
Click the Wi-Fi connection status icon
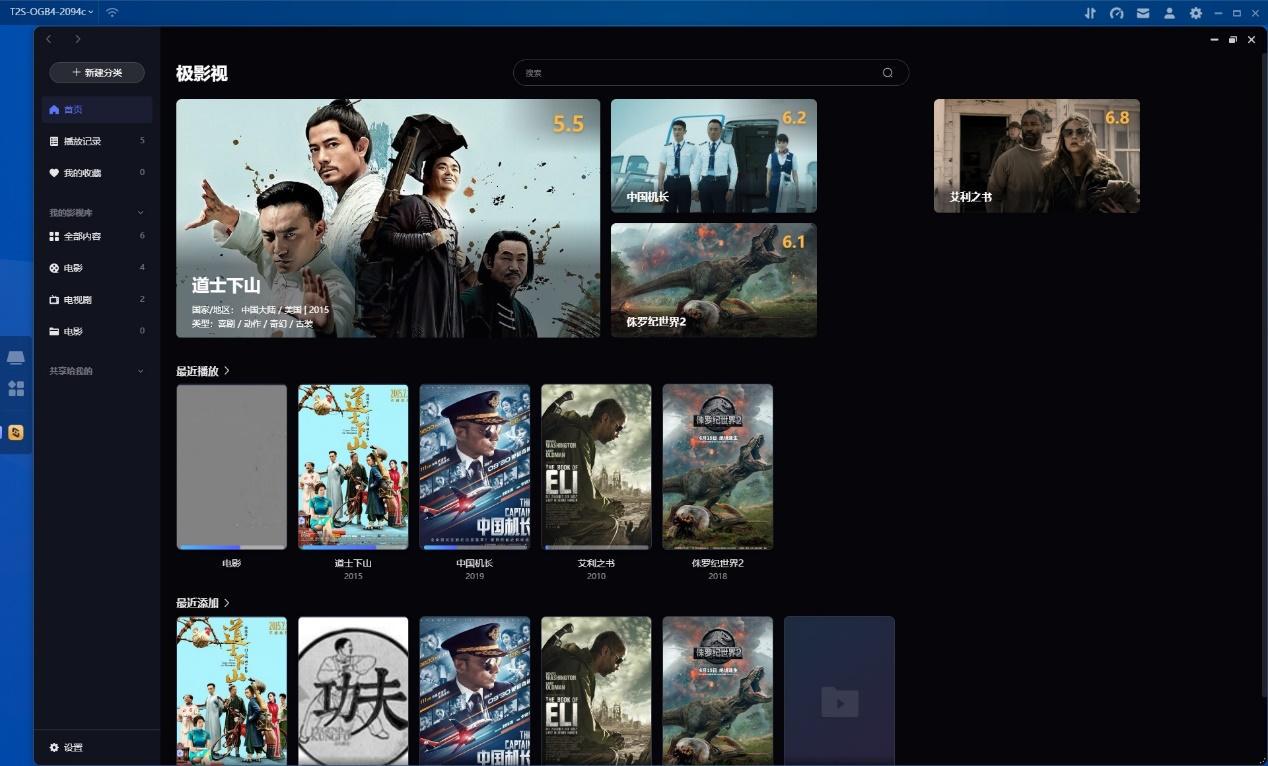point(112,12)
